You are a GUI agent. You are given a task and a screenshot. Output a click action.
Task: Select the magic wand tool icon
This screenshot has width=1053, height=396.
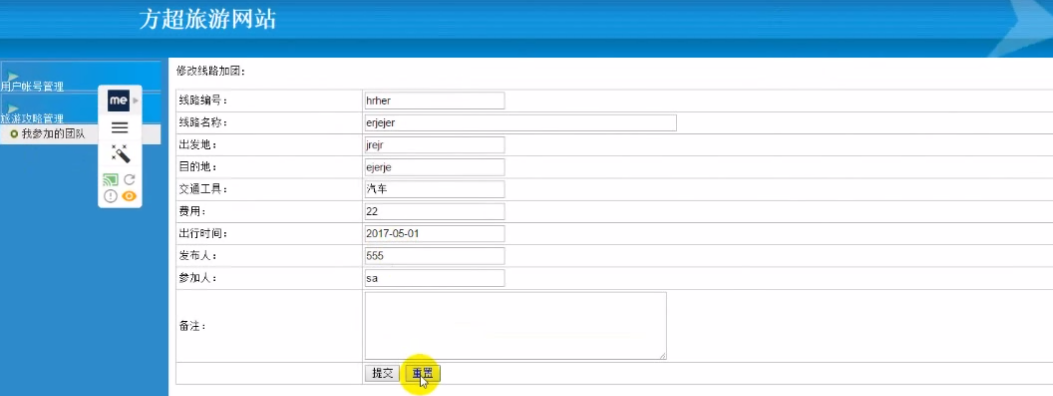(x=120, y=154)
